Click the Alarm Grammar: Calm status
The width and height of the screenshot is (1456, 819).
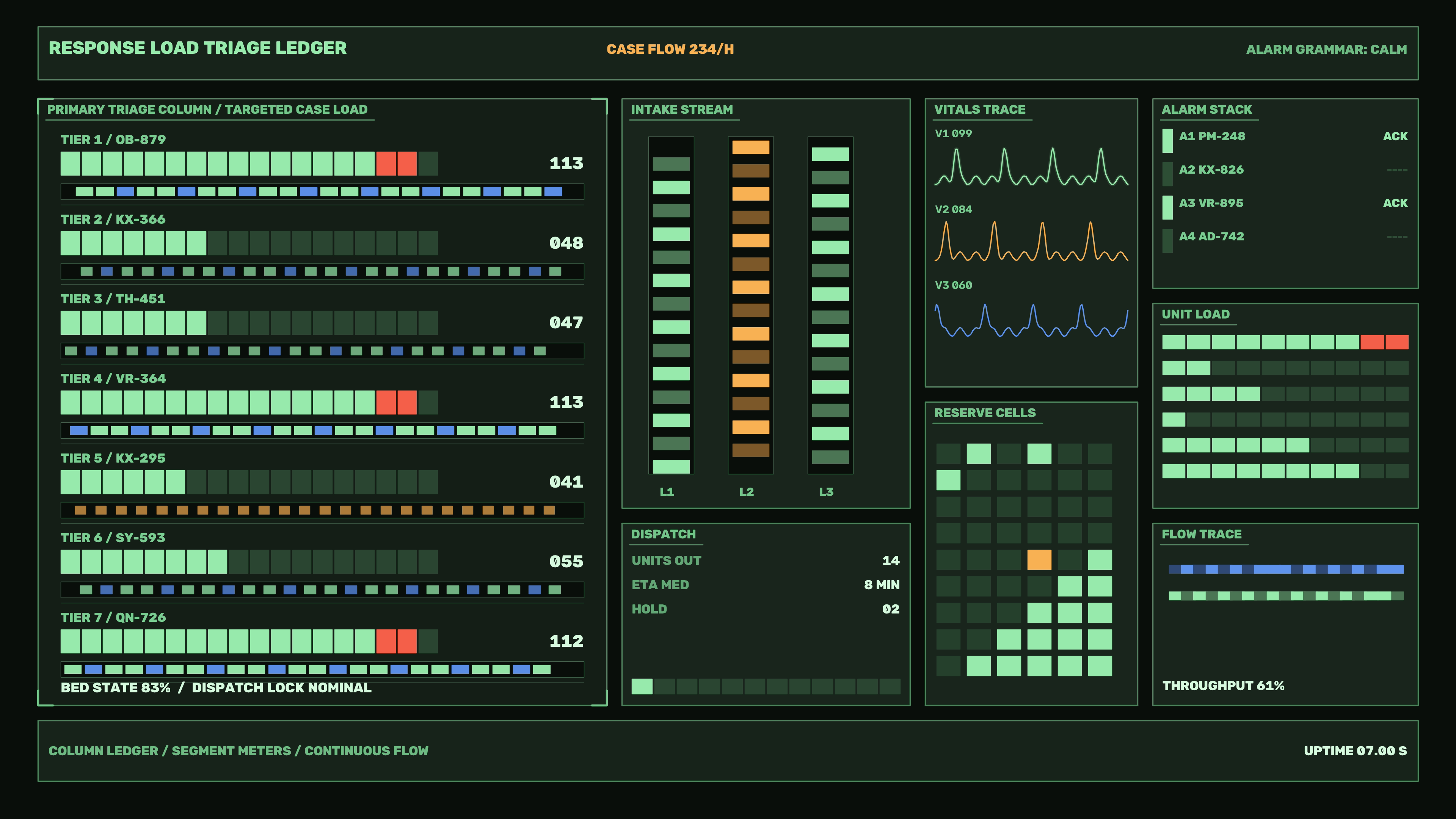click(x=1326, y=50)
